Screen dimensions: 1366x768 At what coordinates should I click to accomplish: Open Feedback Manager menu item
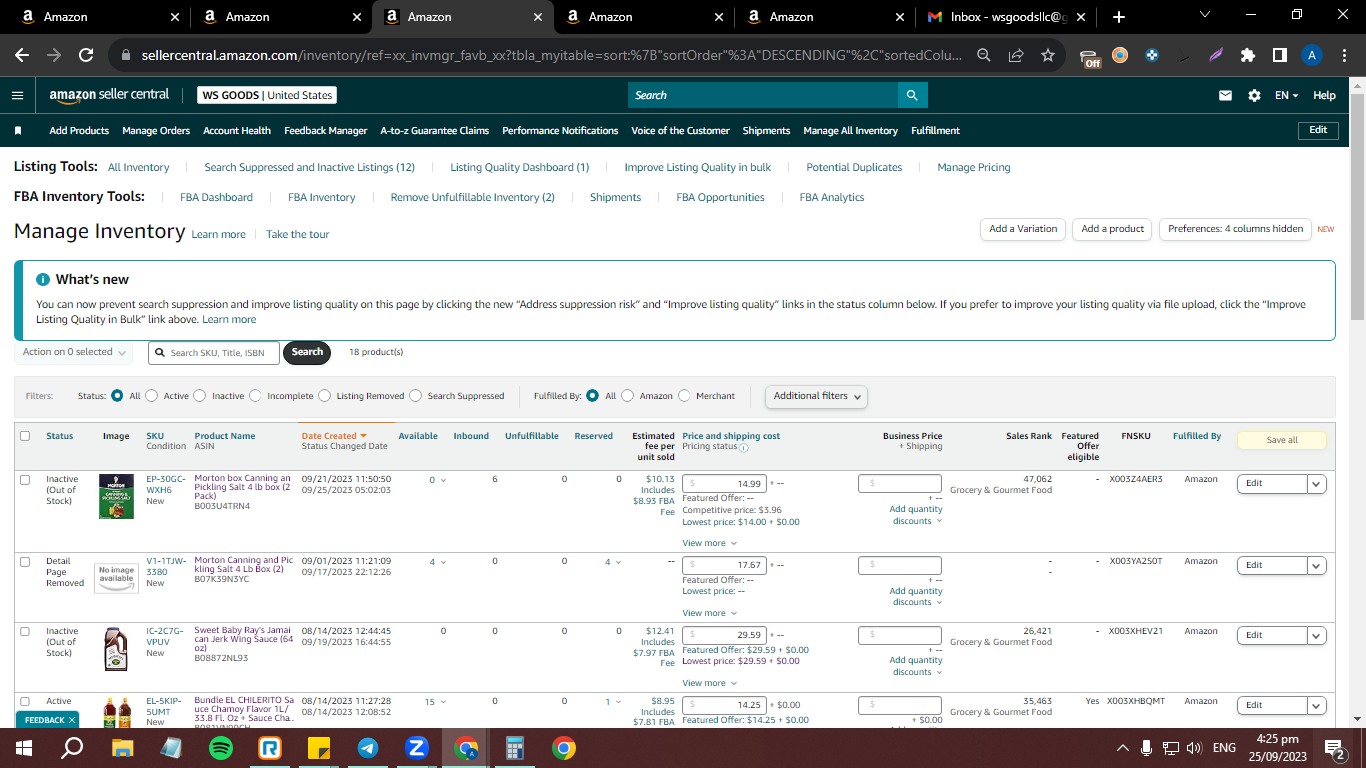coord(326,131)
